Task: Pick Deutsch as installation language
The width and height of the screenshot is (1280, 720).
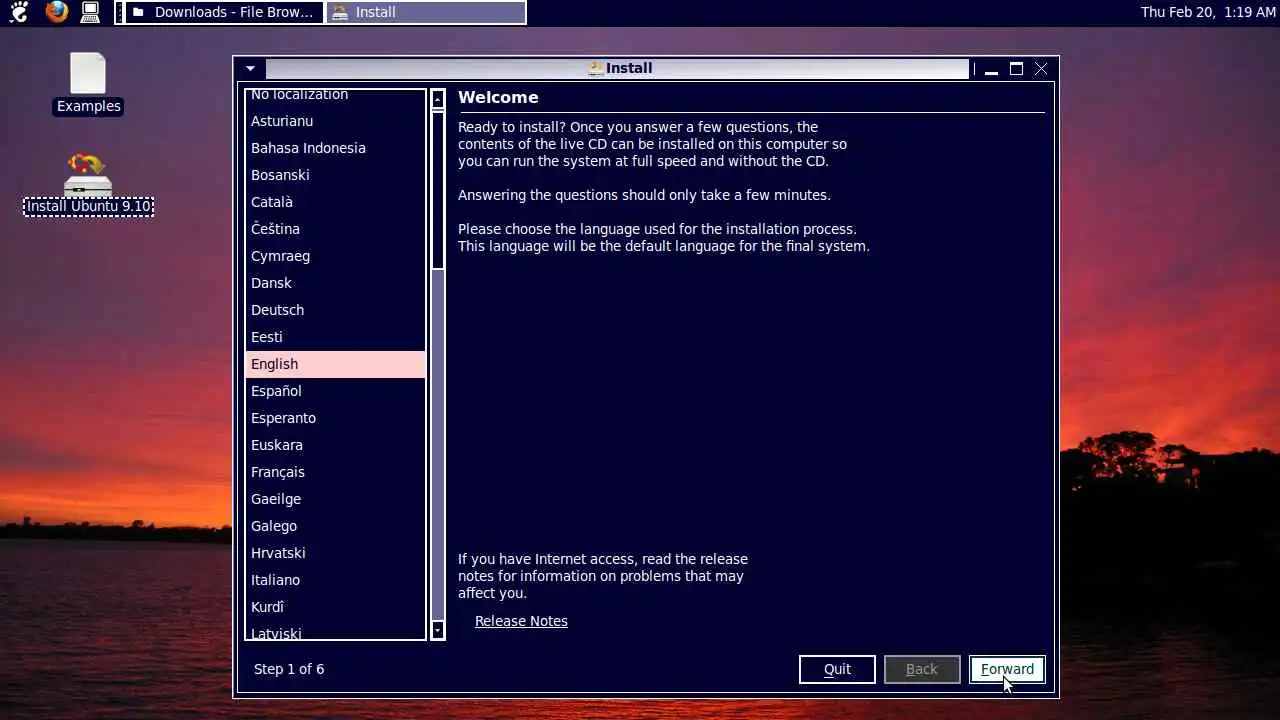Action: pos(336,310)
